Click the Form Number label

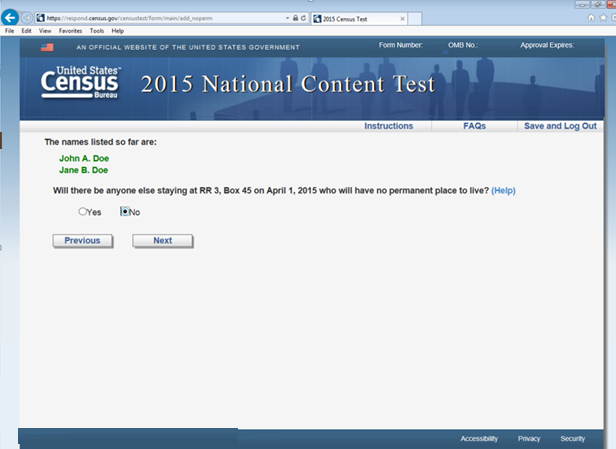401,45
